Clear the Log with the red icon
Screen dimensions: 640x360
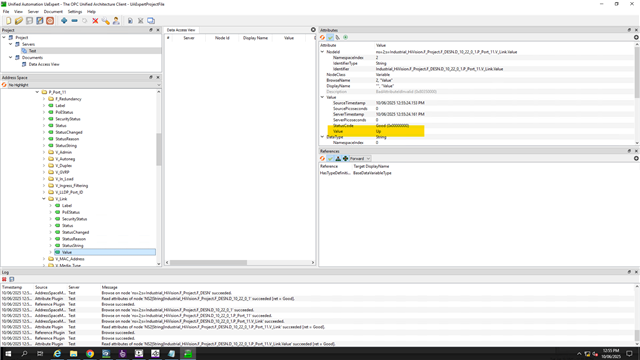point(4,279)
